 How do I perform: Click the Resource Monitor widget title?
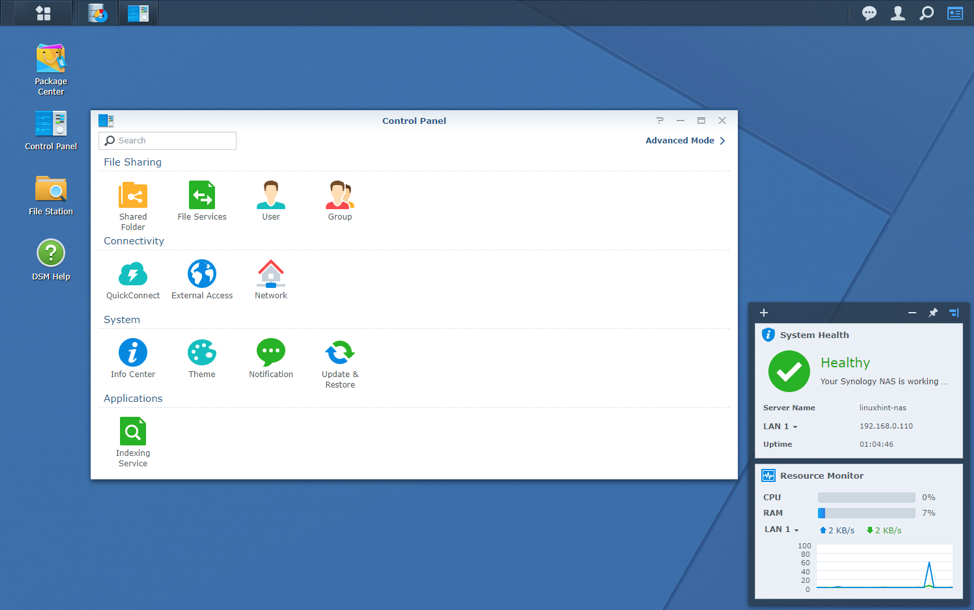(x=822, y=476)
